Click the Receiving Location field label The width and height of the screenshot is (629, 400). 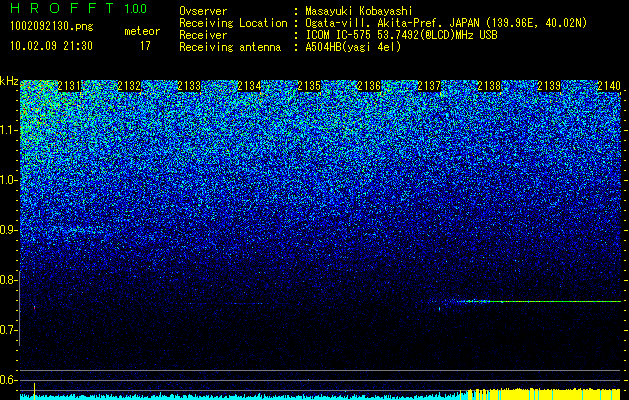[x=233, y=23]
